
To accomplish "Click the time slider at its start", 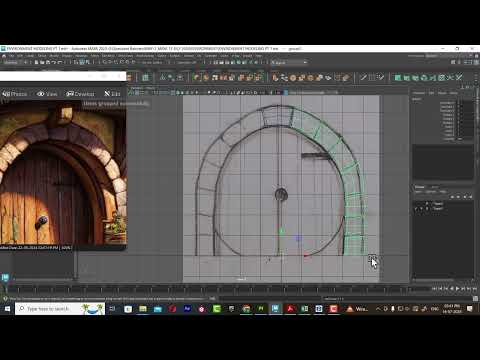I will pos(6,289).
